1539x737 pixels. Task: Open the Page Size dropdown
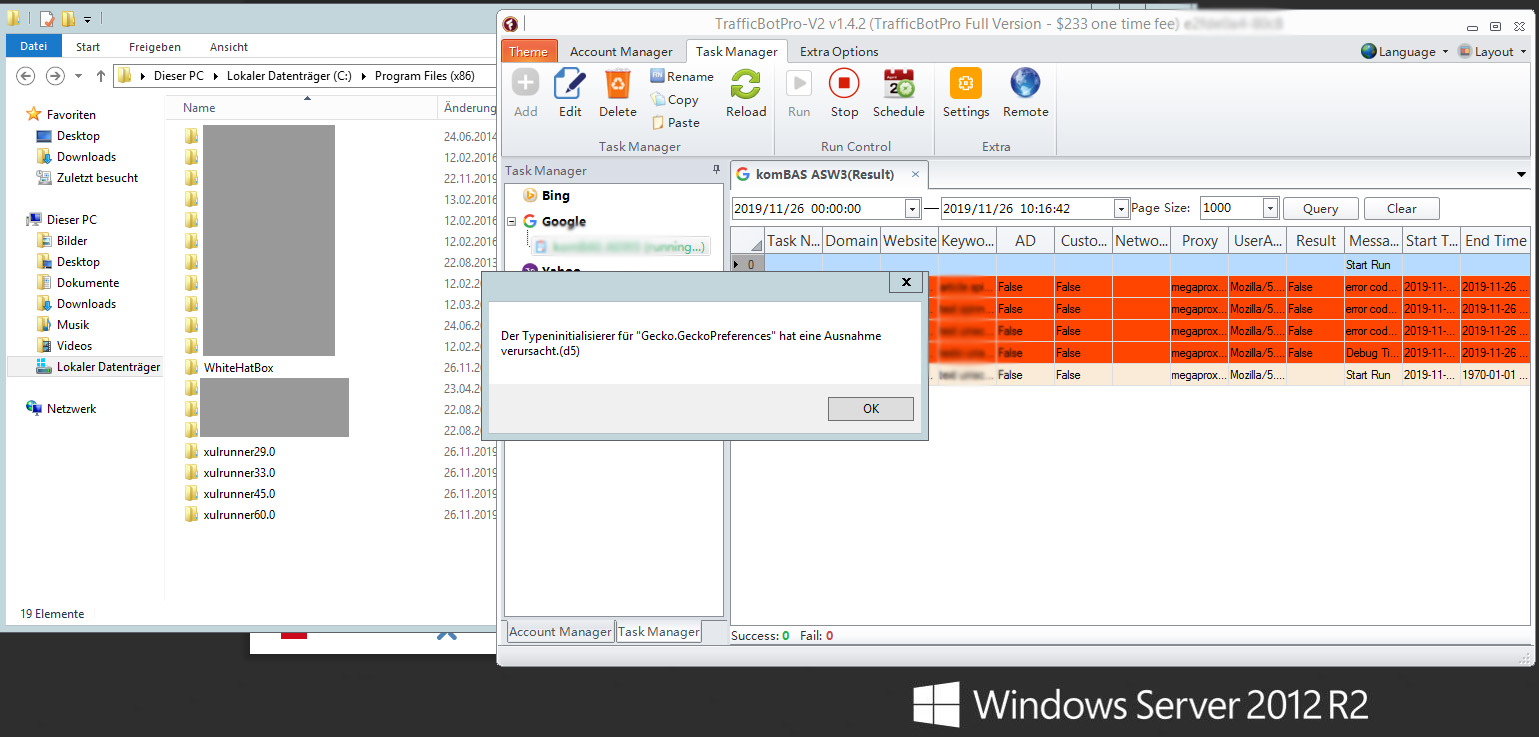point(1270,208)
